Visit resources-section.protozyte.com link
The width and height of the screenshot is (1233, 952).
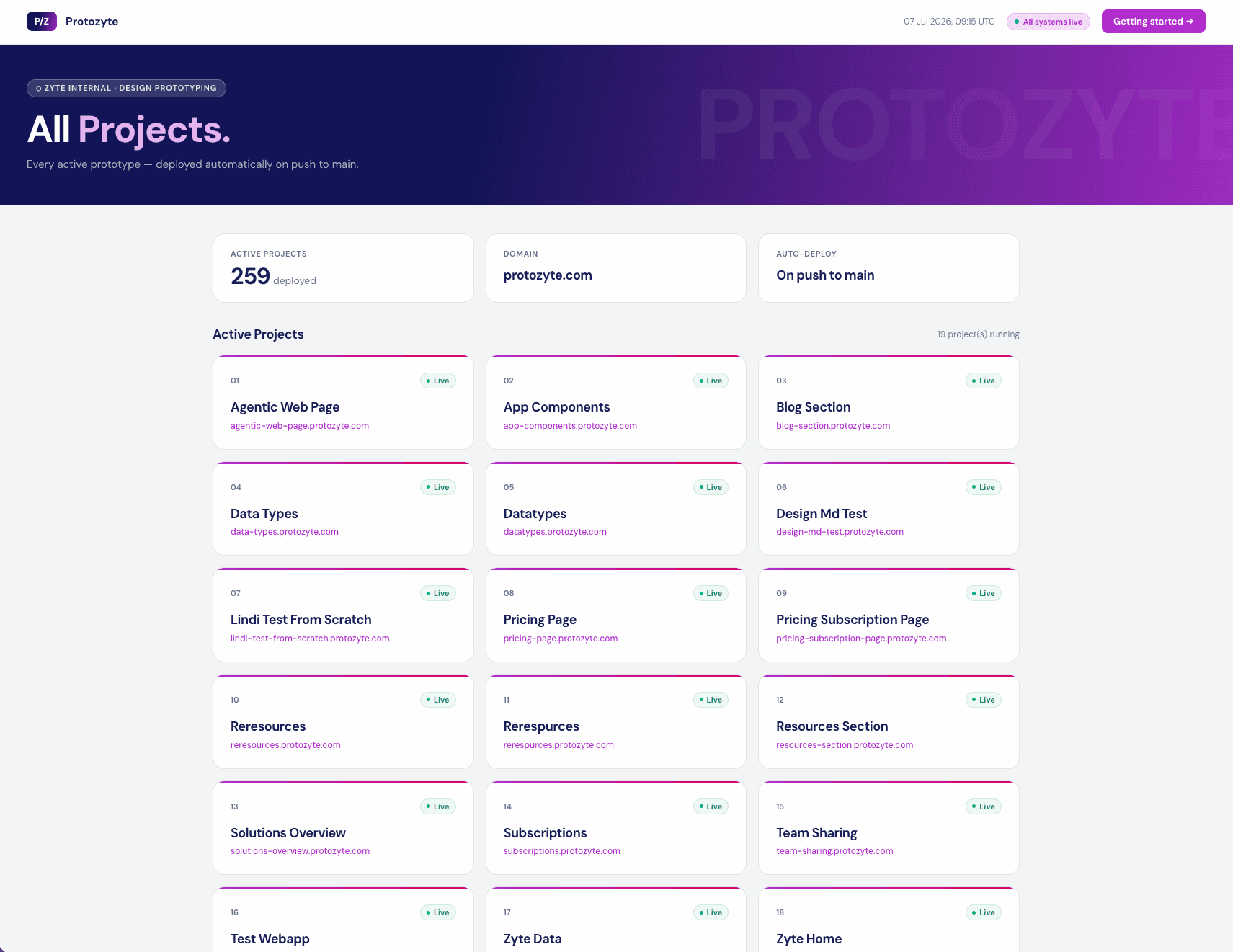(845, 745)
